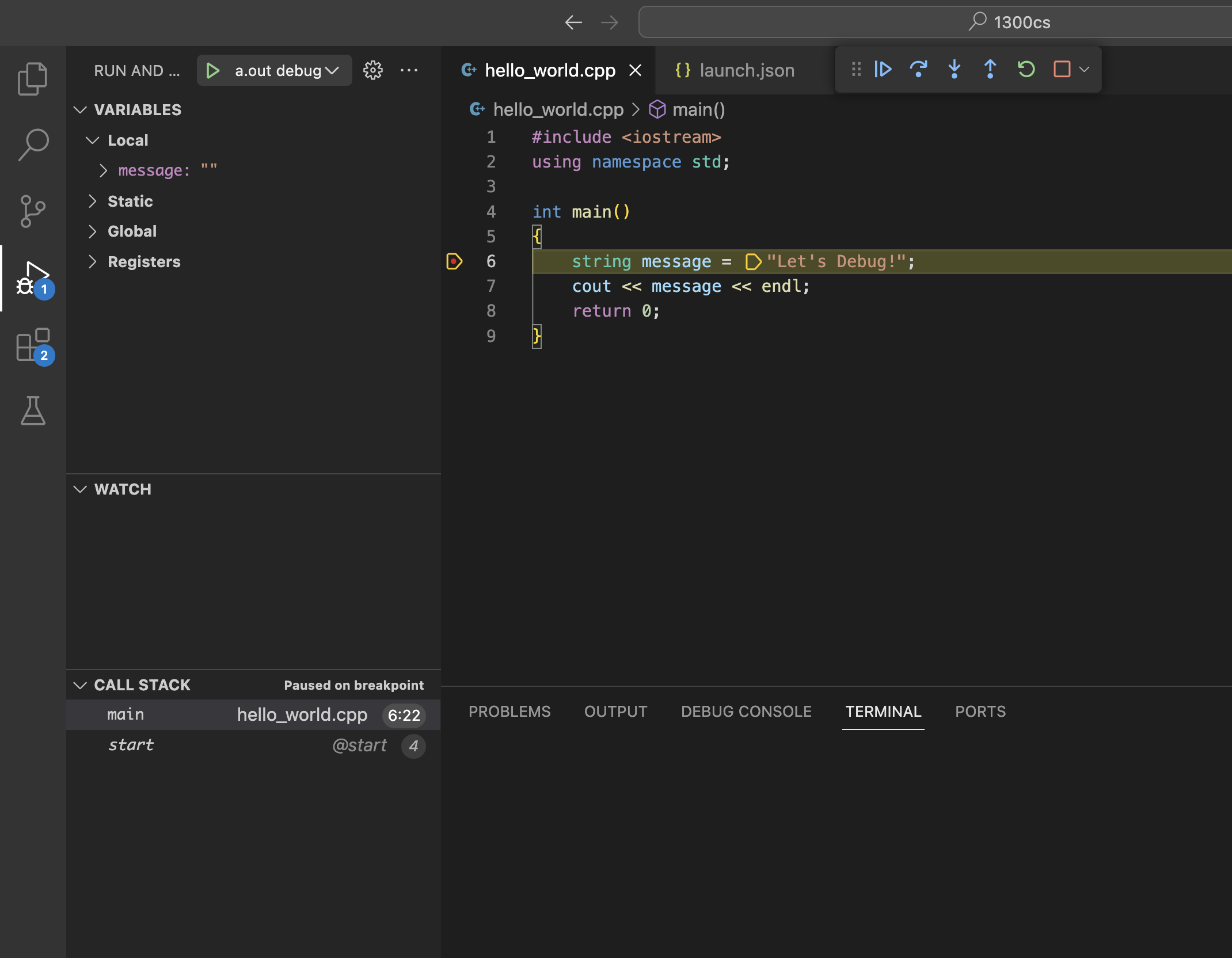Open the TERMINAL panel tab
Image resolution: width=1232 pixels, height=958 pixels.
click(883, 712)
